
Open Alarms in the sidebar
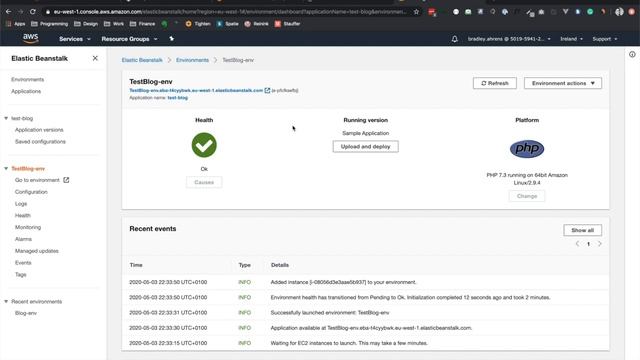(23, 239)
